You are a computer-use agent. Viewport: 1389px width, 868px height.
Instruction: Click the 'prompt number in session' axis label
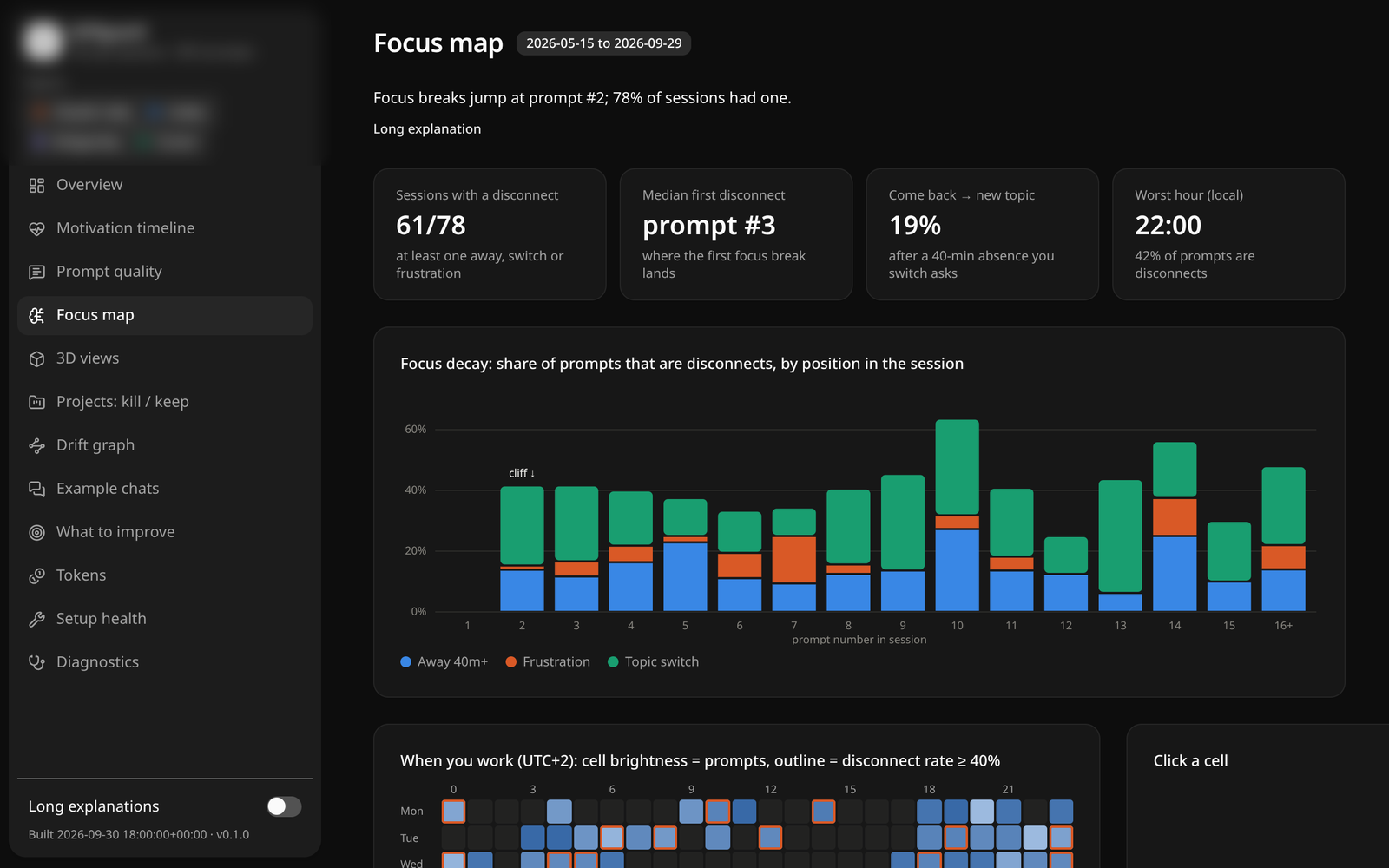859,640
